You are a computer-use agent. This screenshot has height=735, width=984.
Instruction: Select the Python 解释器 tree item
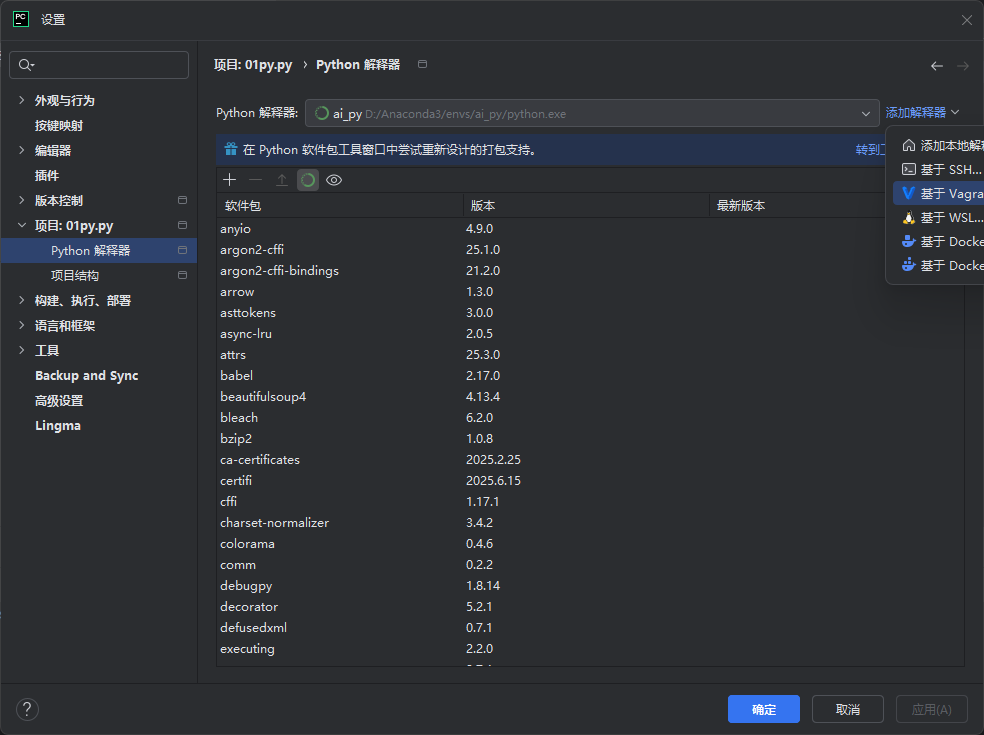tap(99, 250)
